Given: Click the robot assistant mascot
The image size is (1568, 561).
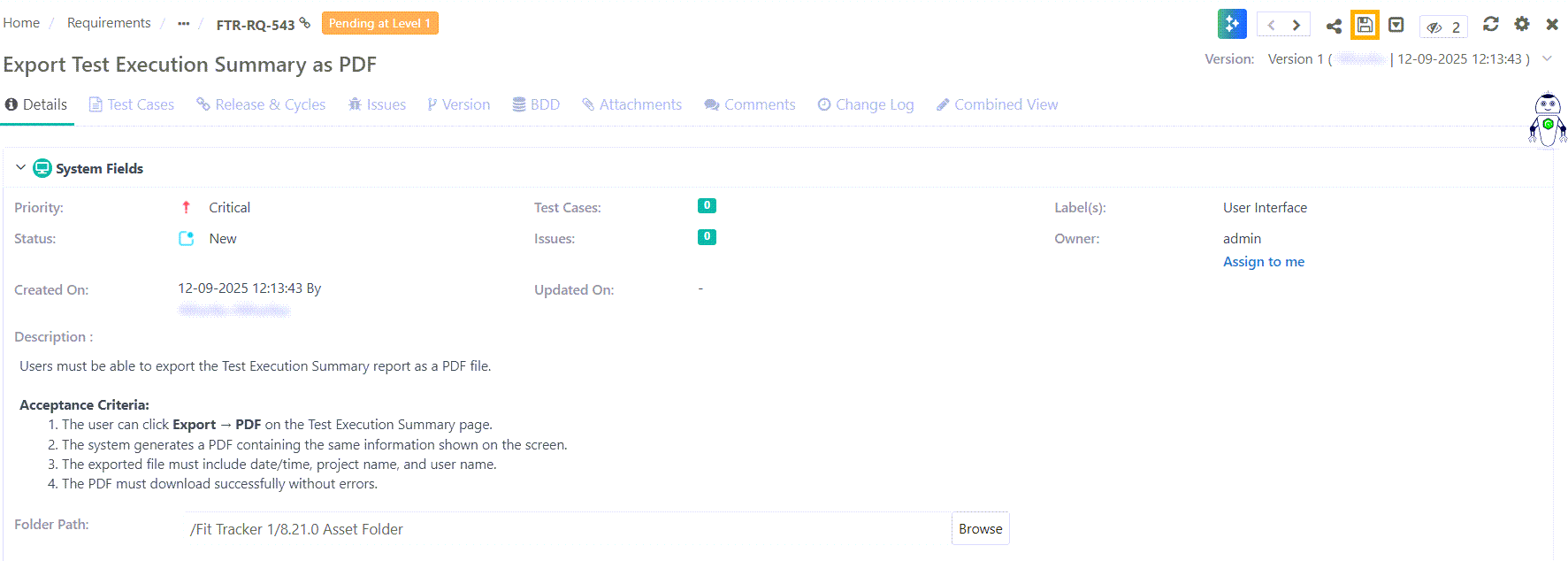Looking at the screenshot, I should (x=1547, y=120).
